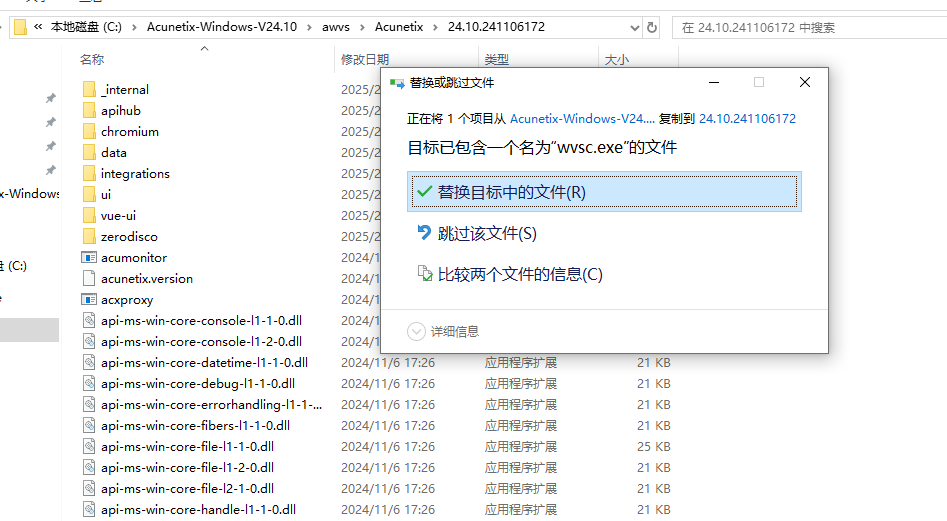This screenshot has width=947, height=521.
Task: Expand the 详细信息 details chevron
Action: [416, 331]
